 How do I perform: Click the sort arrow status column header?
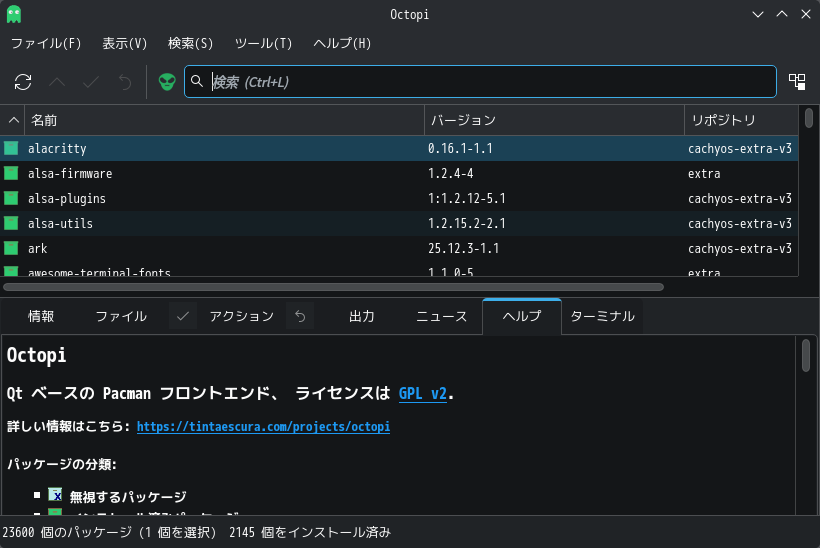pyautogui.click(x=14, y=120)
